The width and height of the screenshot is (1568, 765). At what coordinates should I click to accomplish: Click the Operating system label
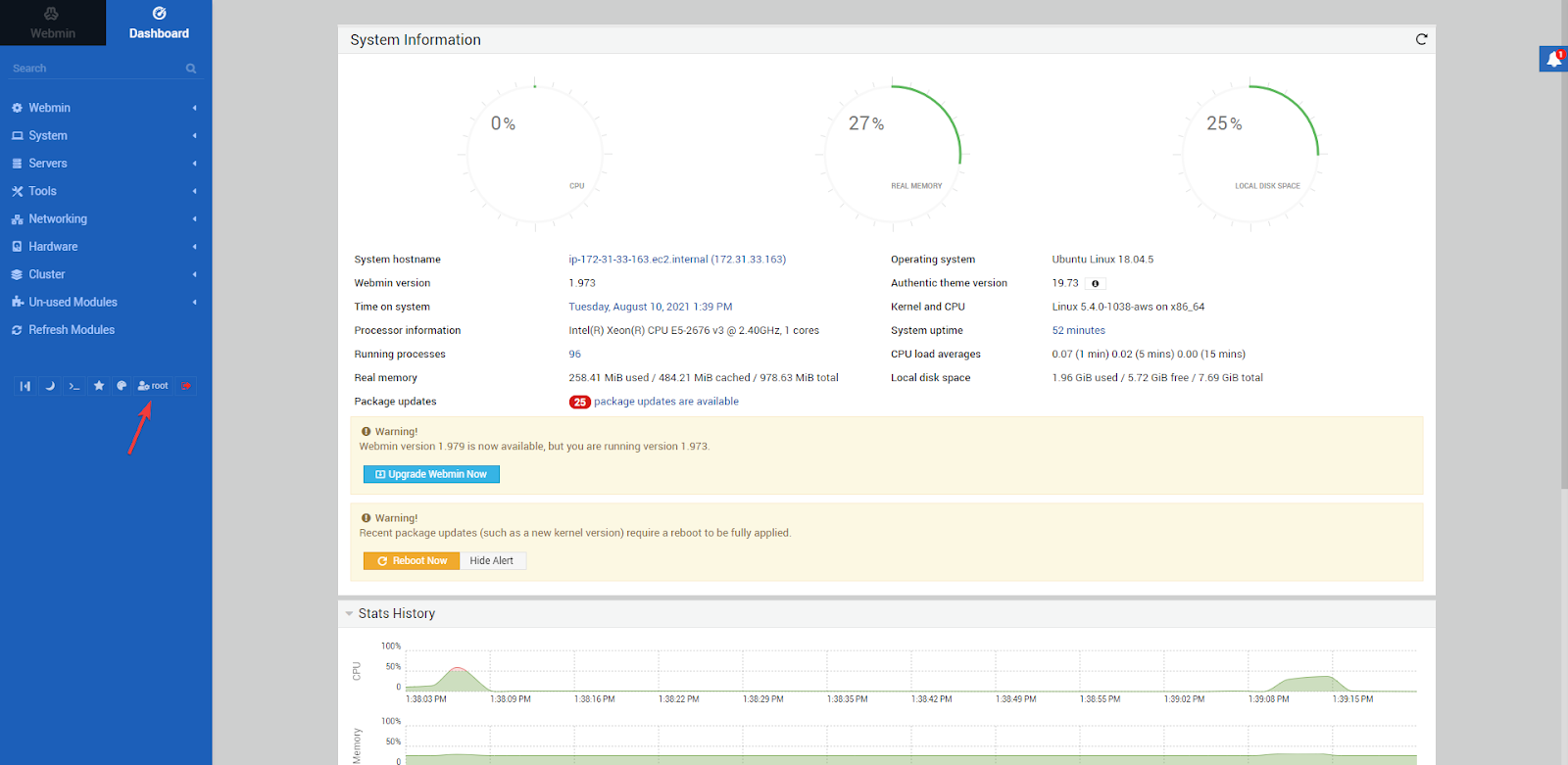tap(933, 260)
